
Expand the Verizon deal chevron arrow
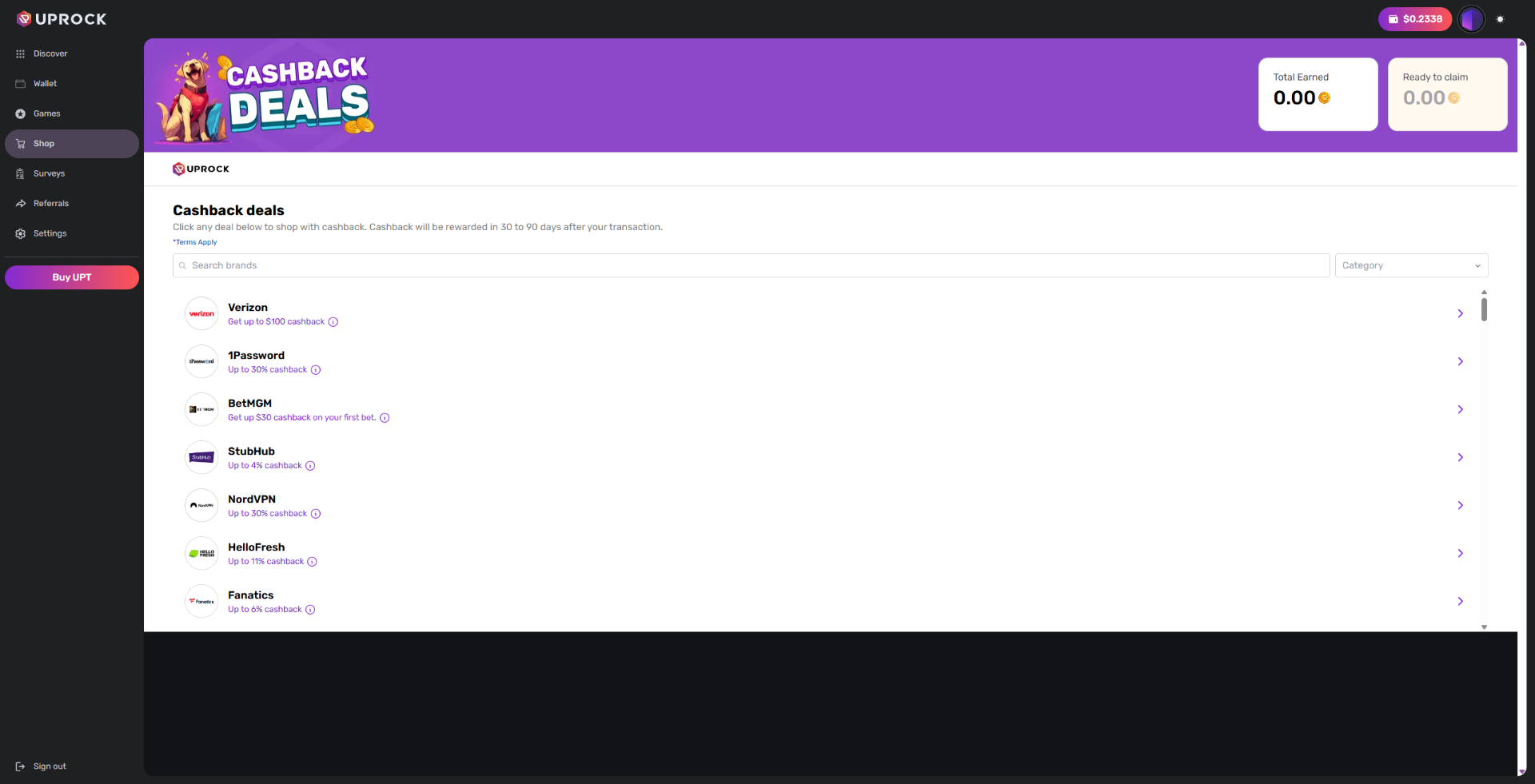coord(1461,313)
